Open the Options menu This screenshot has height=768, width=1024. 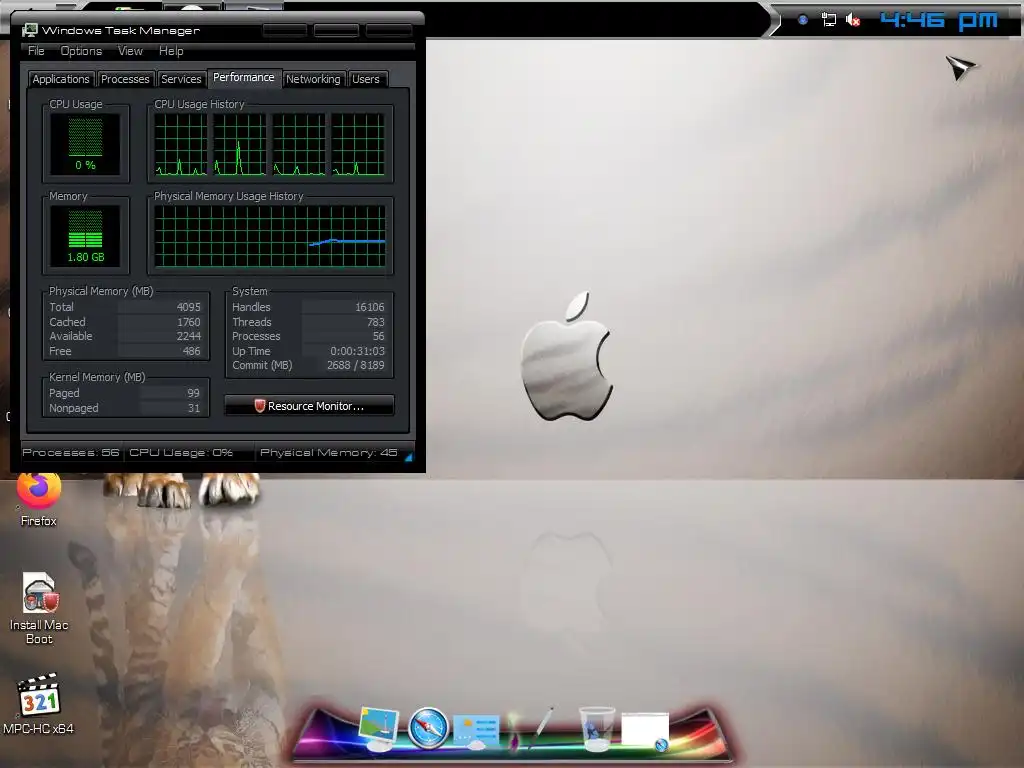81,51
